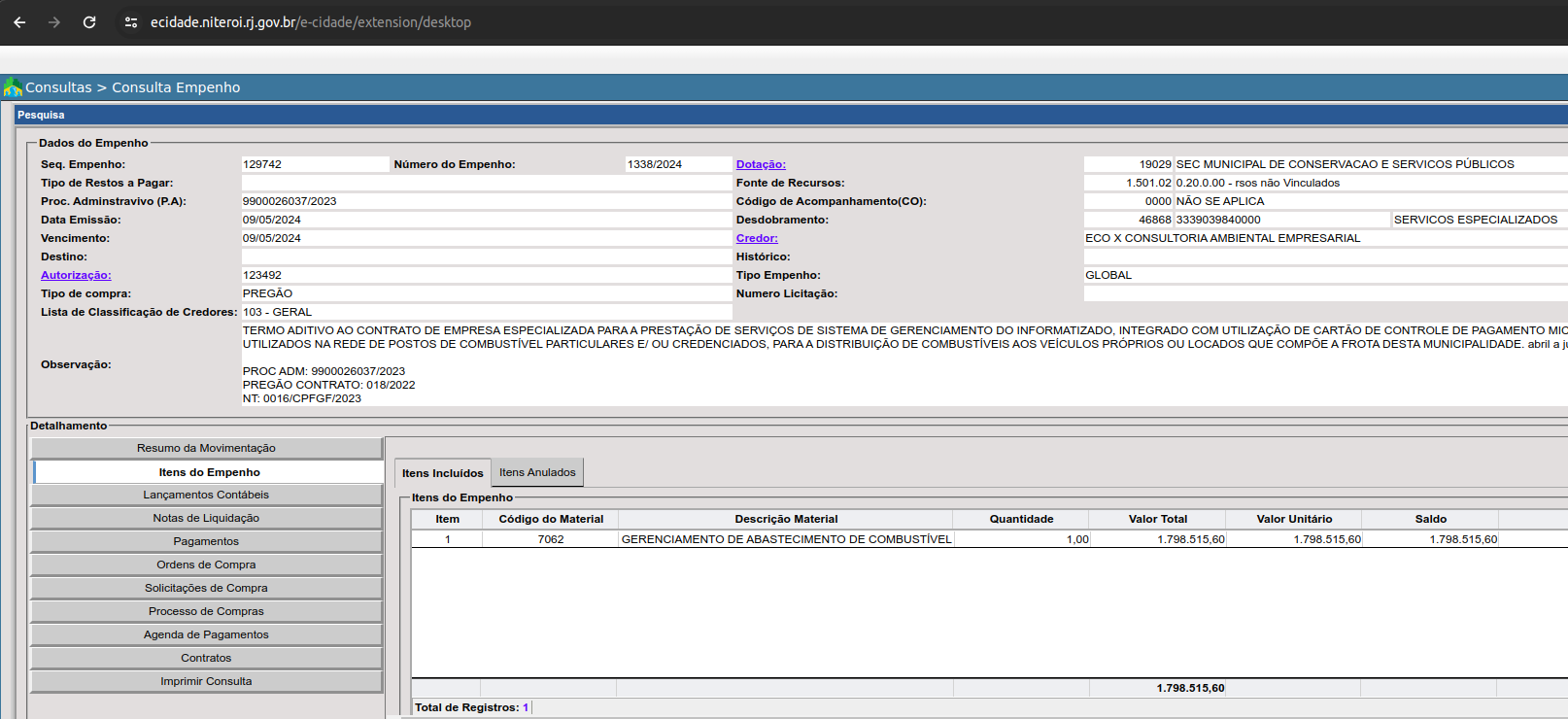This screenshot has height=719, width=1568.
Task: Open Notas de Liquidação
Action: pos(206,518)
